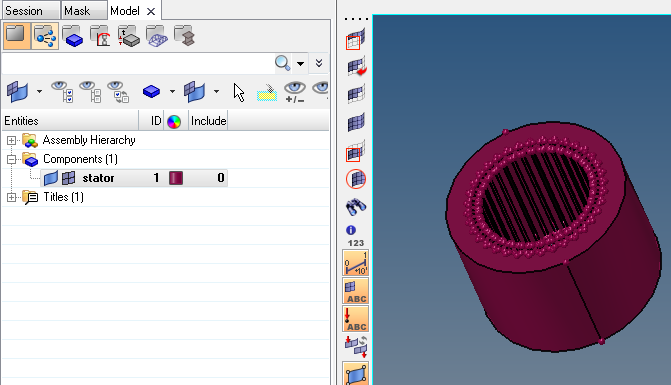This screenshot has width=671, height=385.
Task: Click the search input field
Action: tap(137, 63)
